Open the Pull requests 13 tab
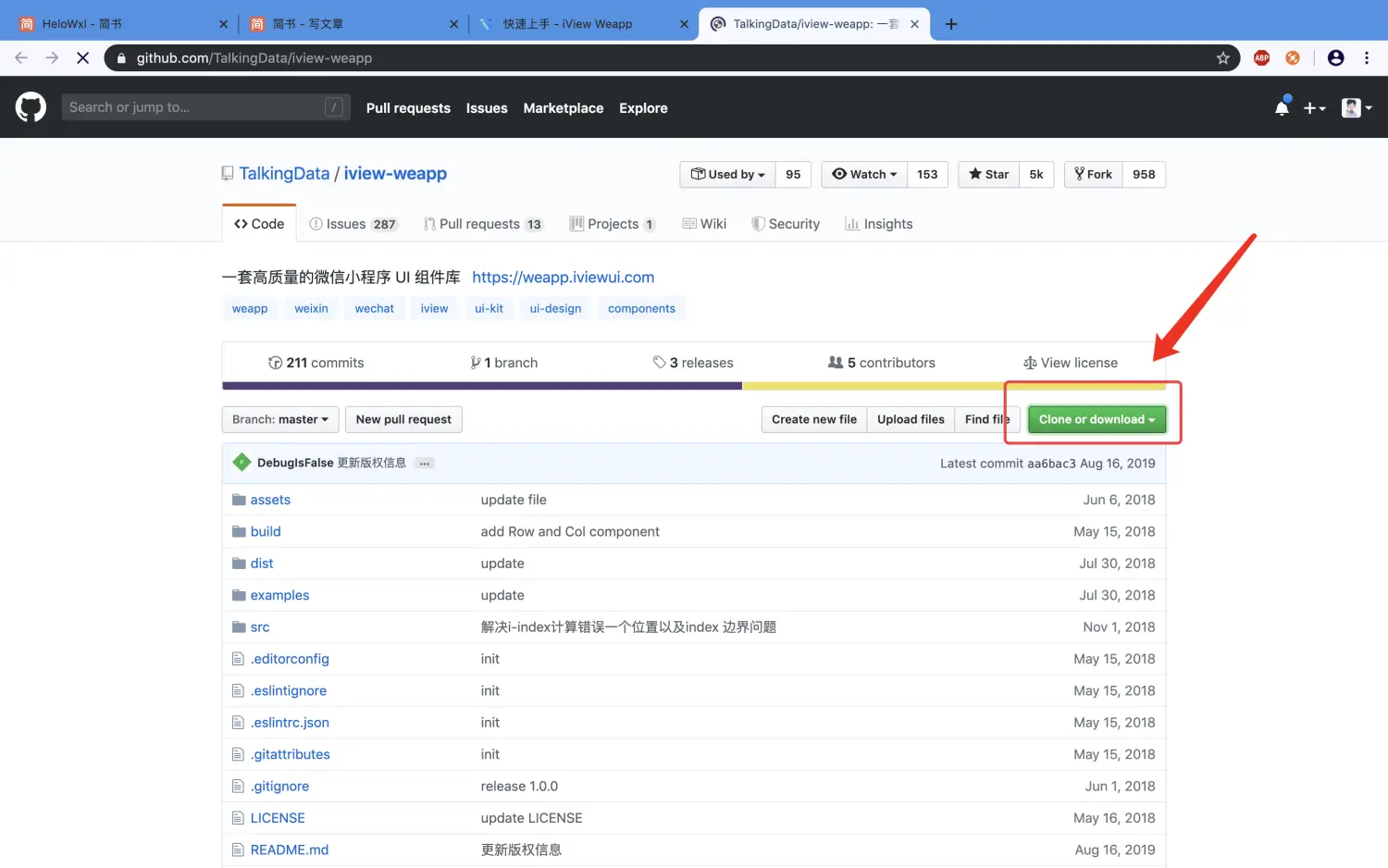 click(x=483, y=224)
